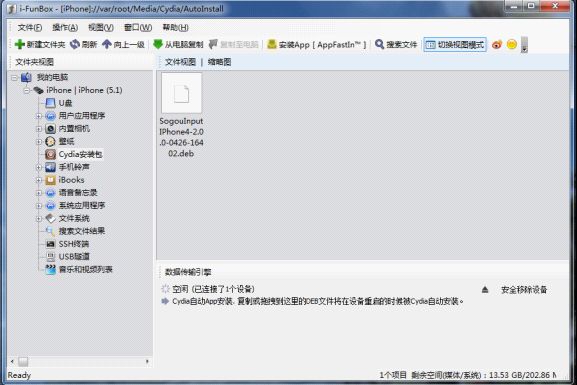Screen dimensions: 577x385
Task: Select the iPhone device icon in tree
Action: [x=38, y=90]
